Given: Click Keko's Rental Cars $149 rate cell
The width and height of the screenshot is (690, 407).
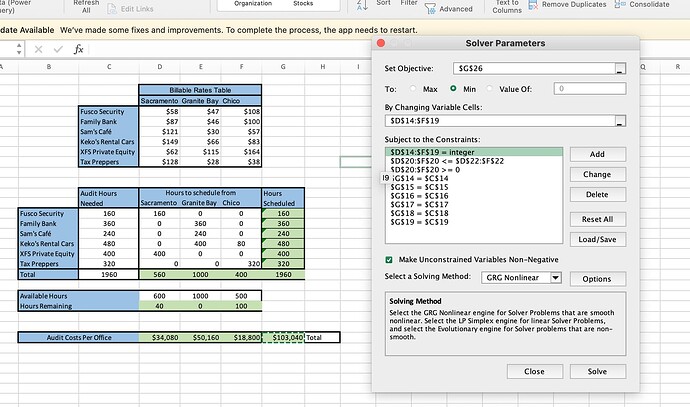Looking at the screenshot, I should point(160,142).
